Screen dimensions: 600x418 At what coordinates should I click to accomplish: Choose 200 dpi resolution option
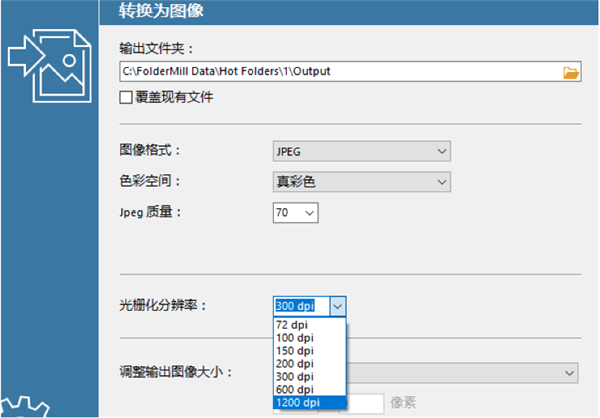[310, 364]
